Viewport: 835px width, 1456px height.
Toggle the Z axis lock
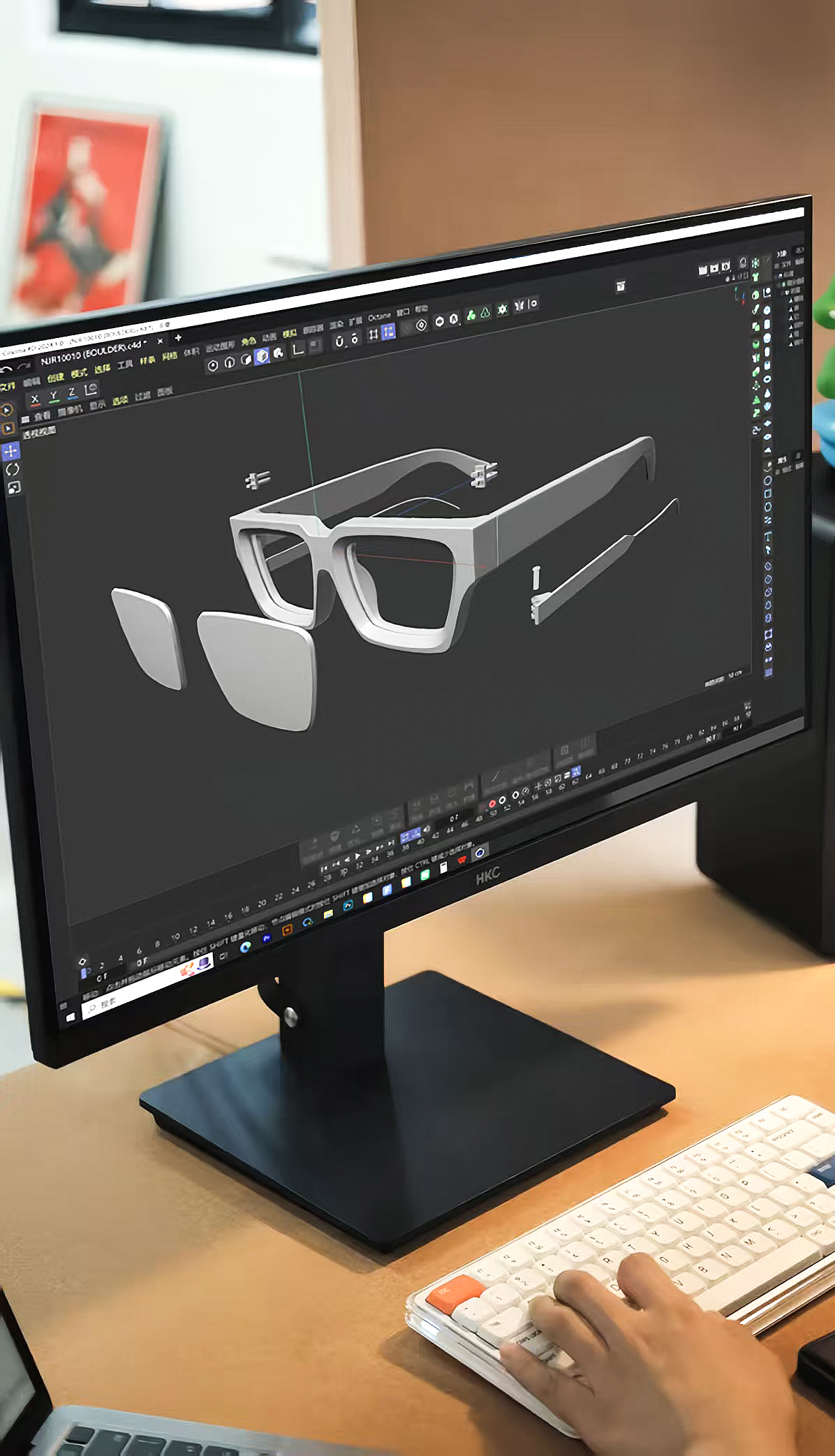72,392
